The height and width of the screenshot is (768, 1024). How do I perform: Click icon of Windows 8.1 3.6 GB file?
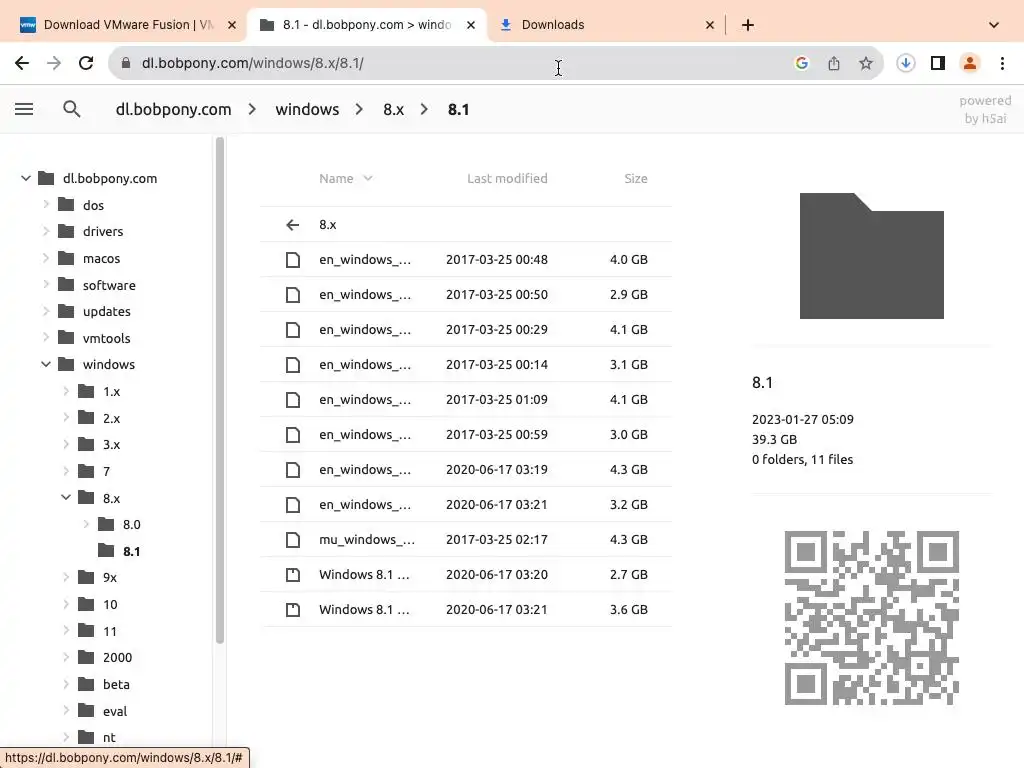[x=293, y=610]
